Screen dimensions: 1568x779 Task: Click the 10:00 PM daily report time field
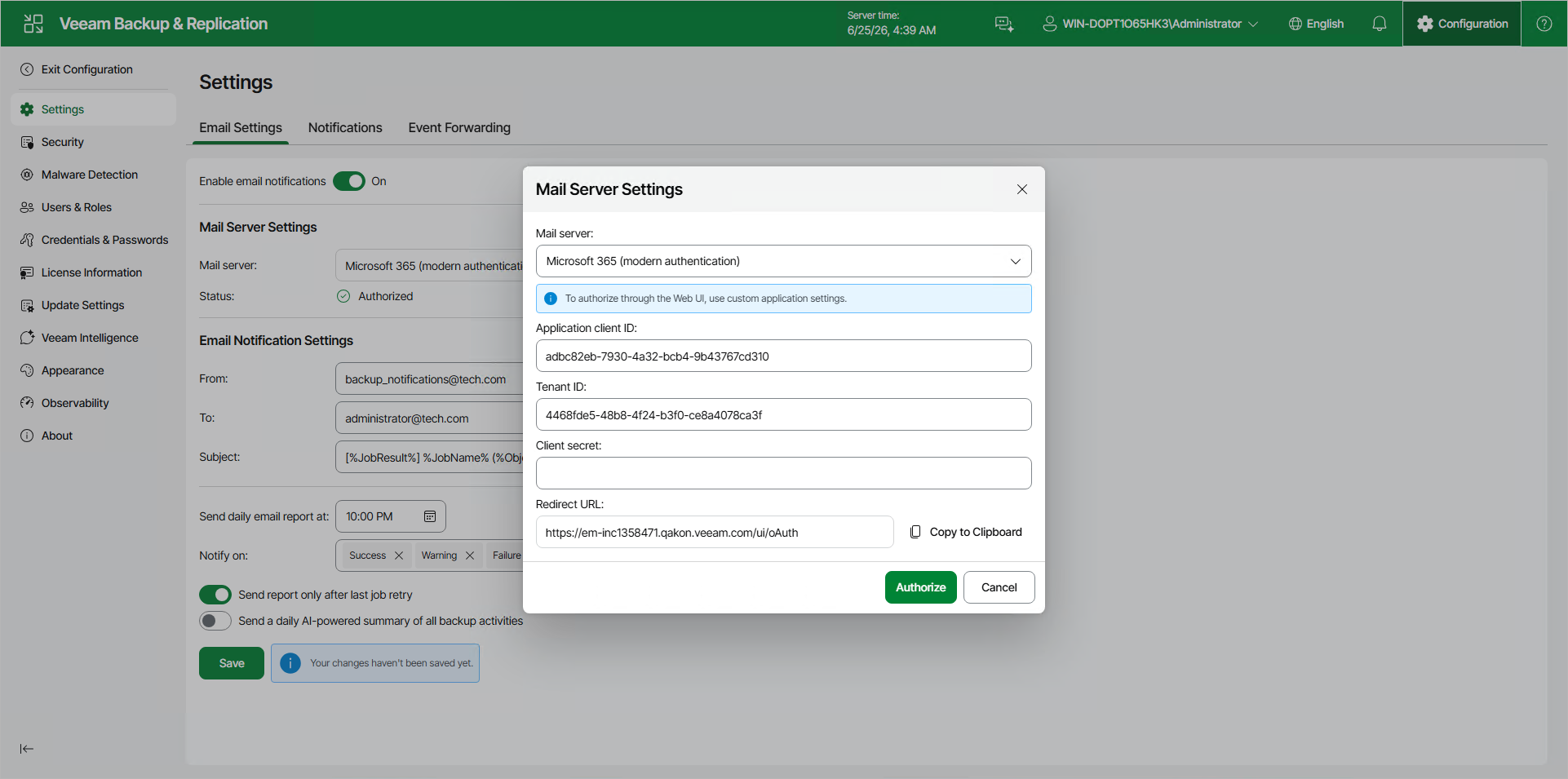tap(390, 516)
